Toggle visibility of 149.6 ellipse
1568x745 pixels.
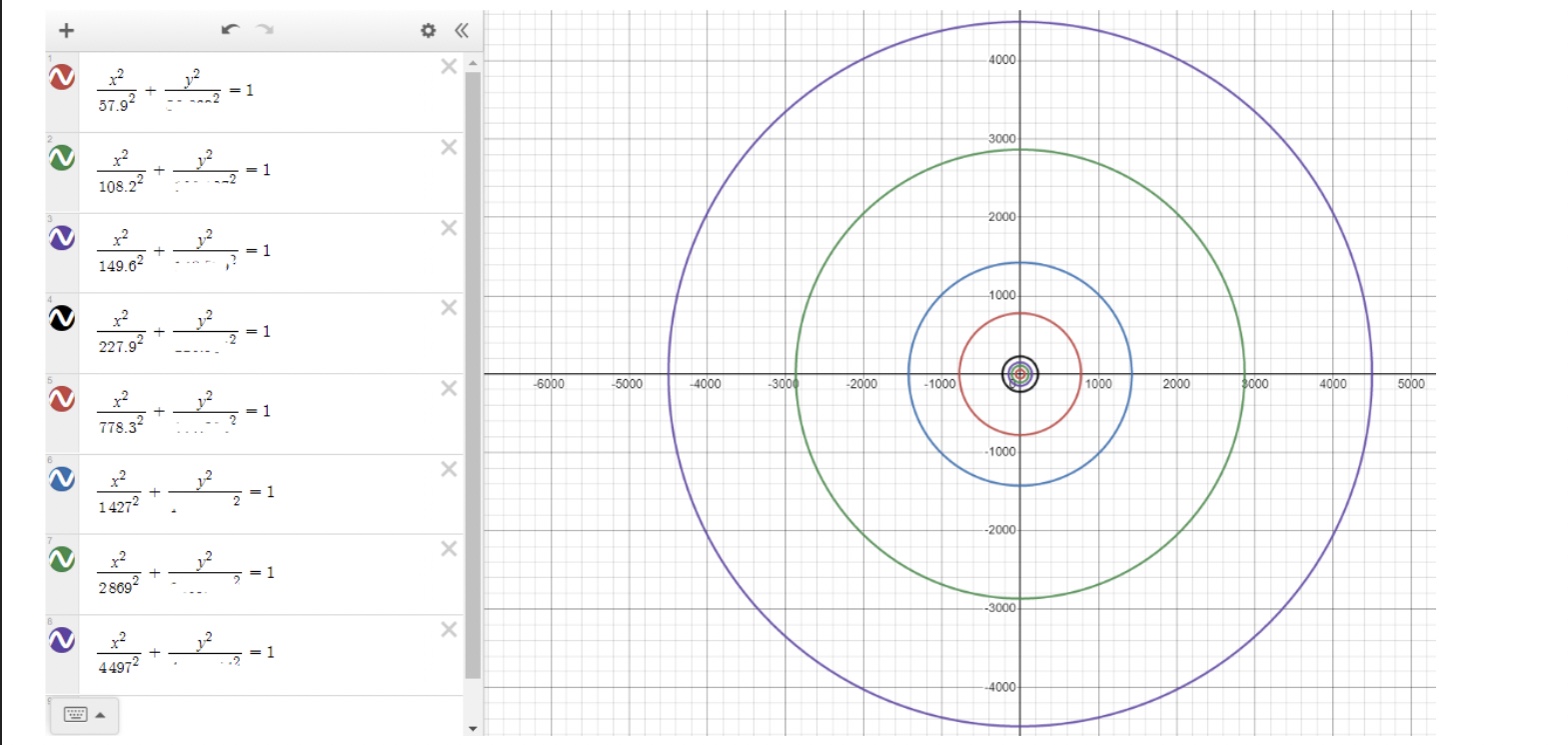click(62, 238)
